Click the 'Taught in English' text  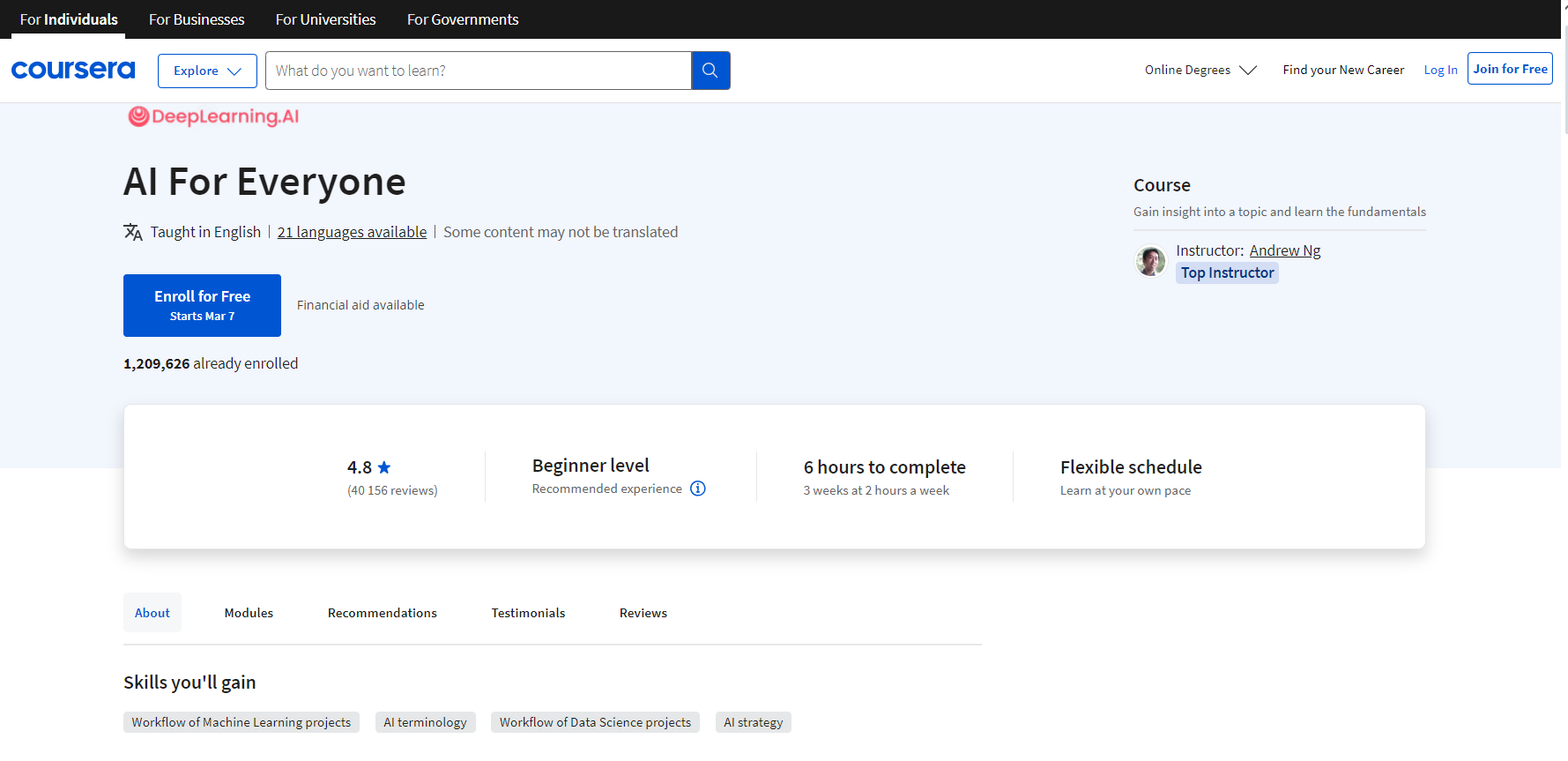coord(205,232)
